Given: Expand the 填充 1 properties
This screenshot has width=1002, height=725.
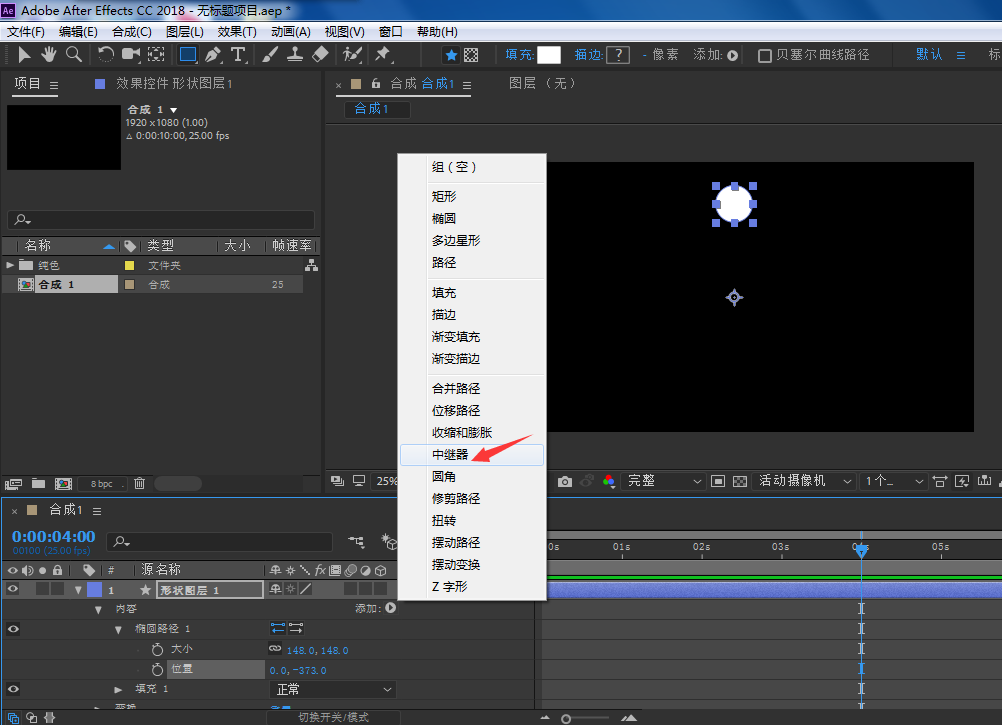Looking at the screenshot, I should pos(118,690).
